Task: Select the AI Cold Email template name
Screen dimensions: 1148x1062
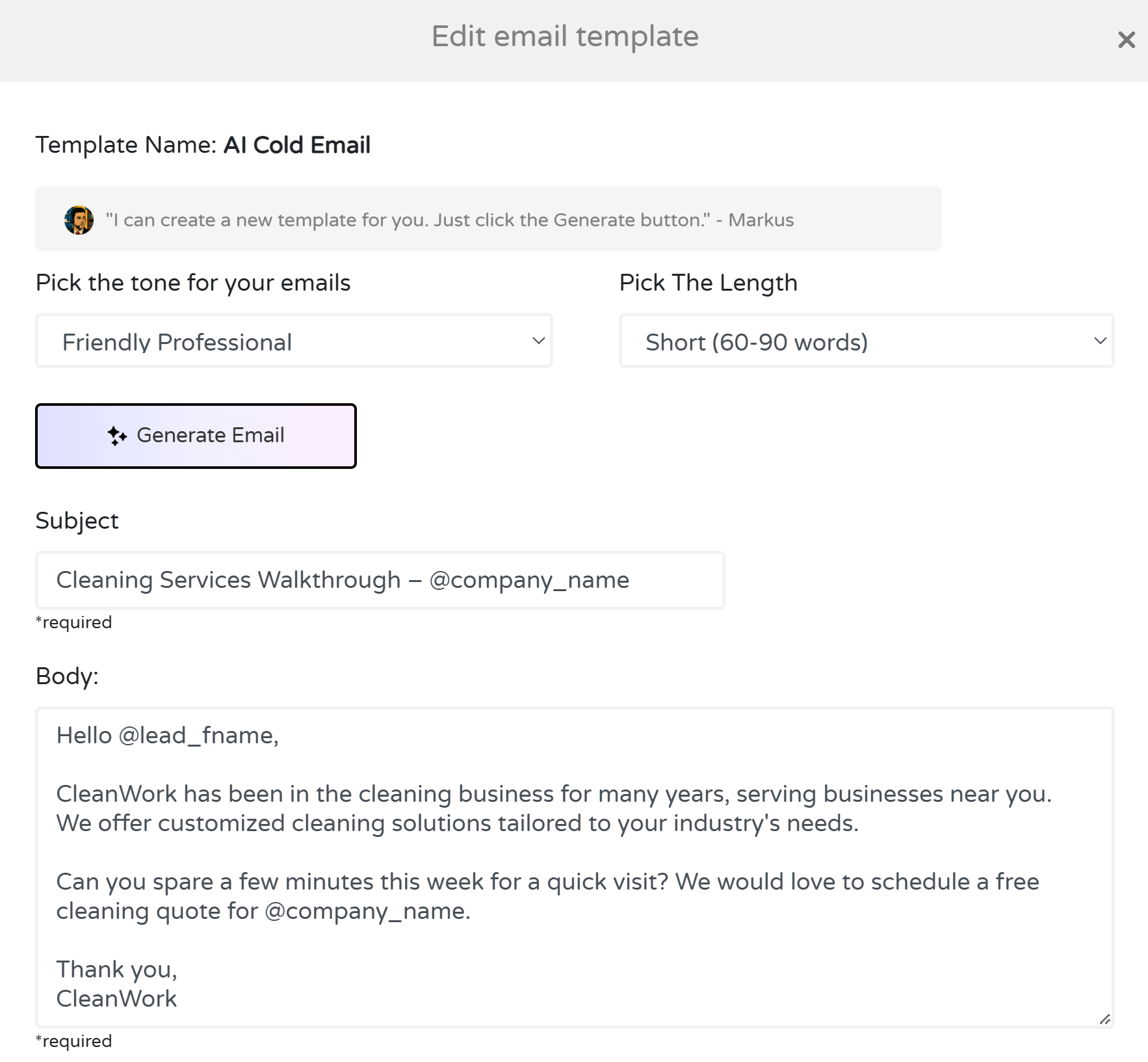Action: [297, 145]
